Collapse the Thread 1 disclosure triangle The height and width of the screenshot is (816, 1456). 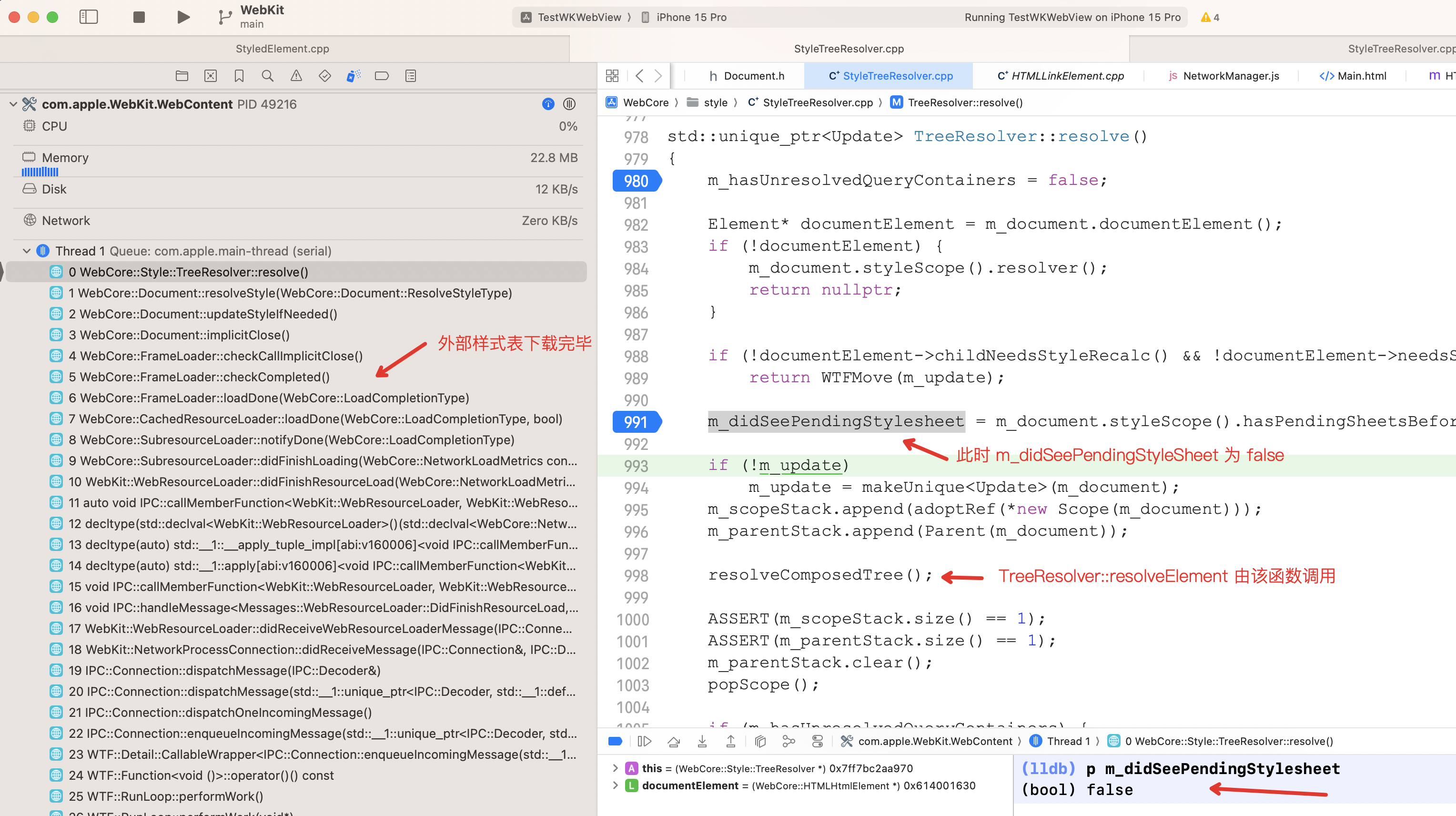pyautogui.click(x=27, y=251)
